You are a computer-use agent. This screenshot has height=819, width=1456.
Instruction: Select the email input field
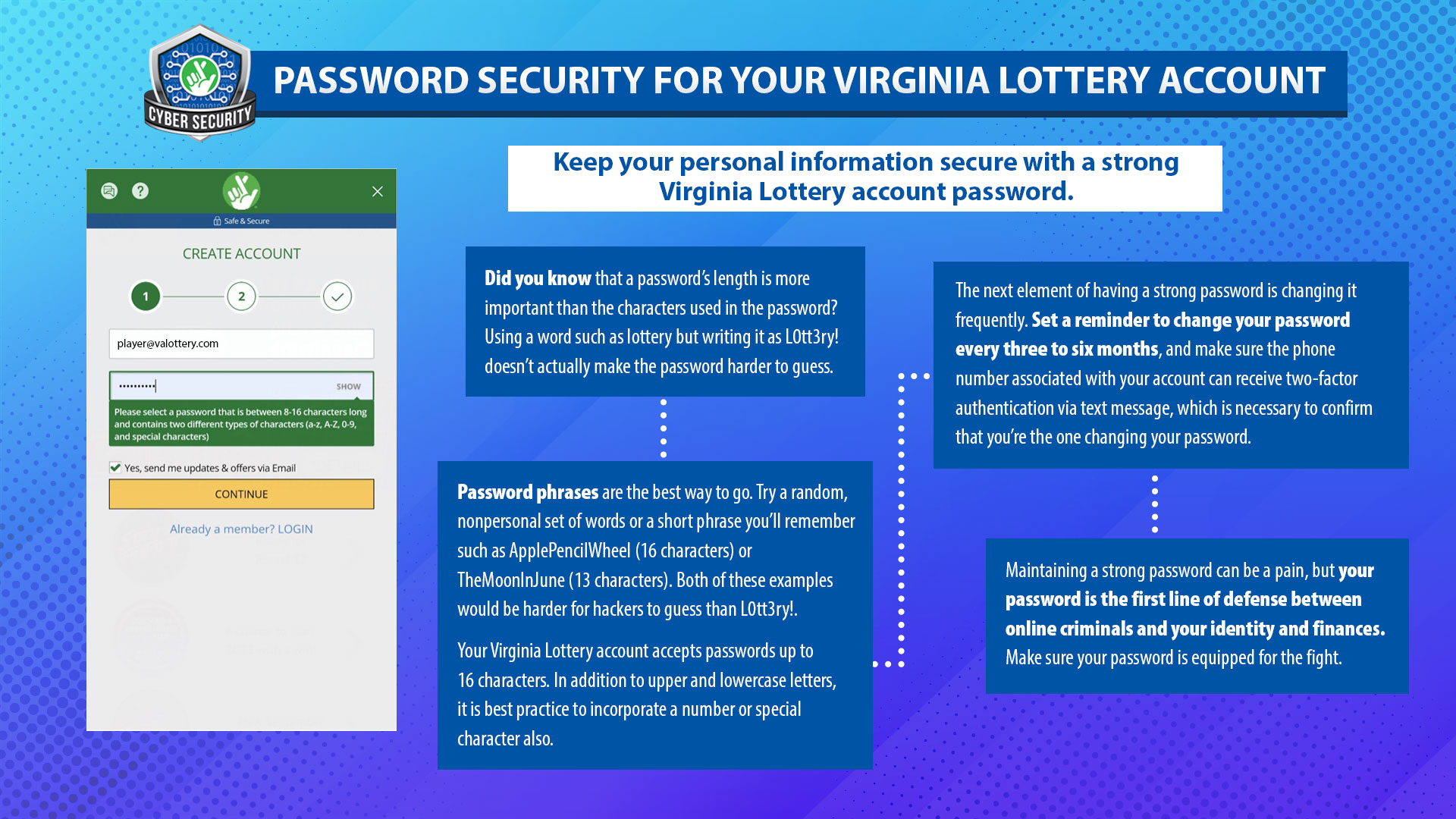click(241, 343)
